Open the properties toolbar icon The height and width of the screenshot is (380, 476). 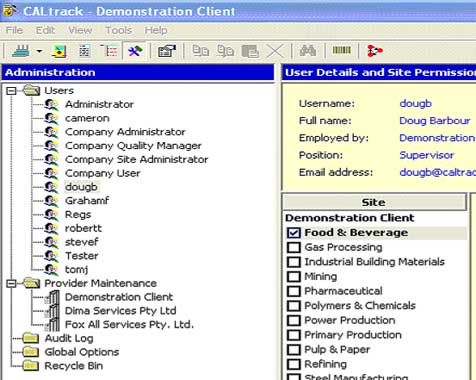pos(166,51)
